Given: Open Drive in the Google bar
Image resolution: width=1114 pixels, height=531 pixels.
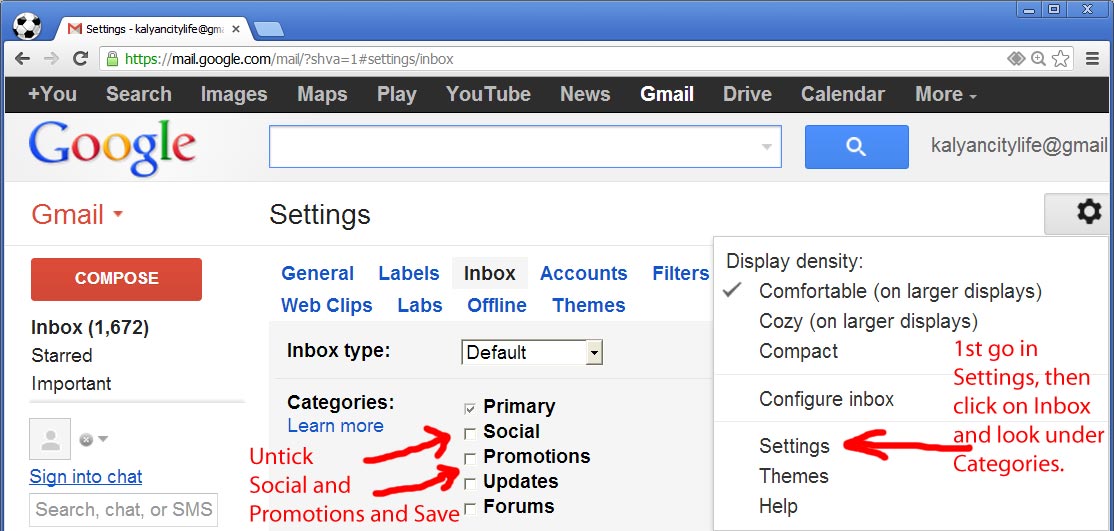Looking at the screenshot, I should [x=747, y=94].
